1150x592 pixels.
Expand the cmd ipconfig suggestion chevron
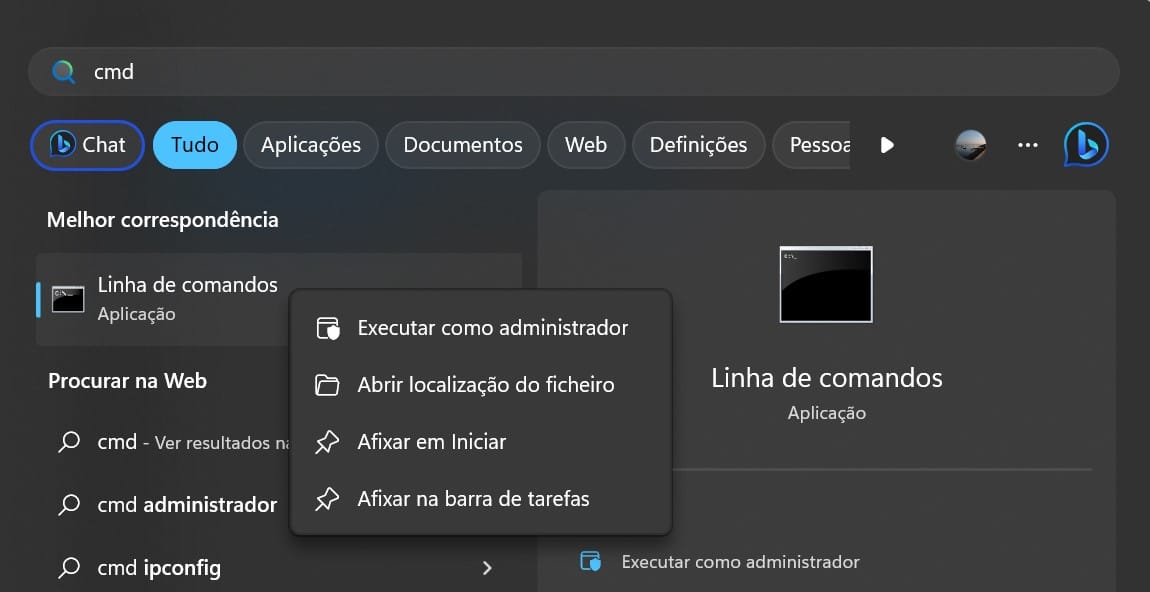pos(487,568)
